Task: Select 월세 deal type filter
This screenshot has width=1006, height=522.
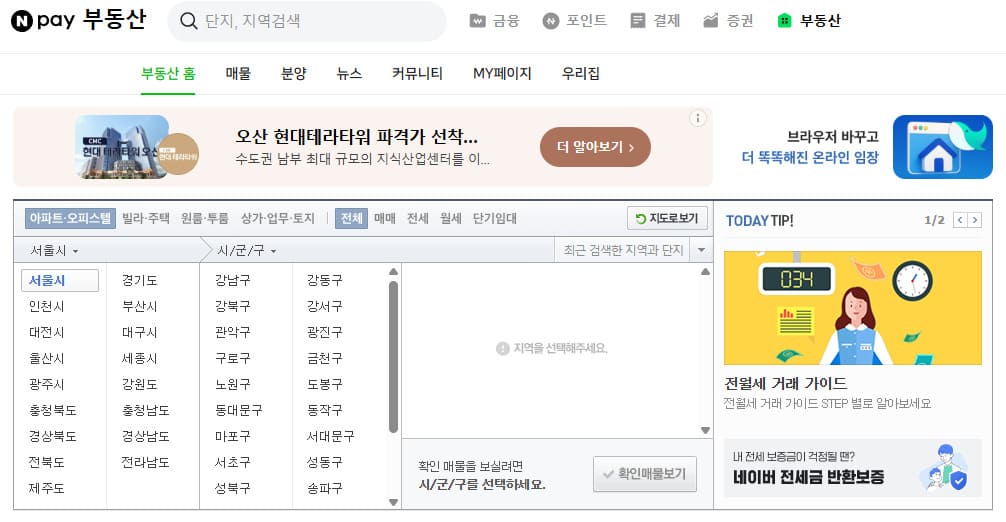Action: [450, 218]
